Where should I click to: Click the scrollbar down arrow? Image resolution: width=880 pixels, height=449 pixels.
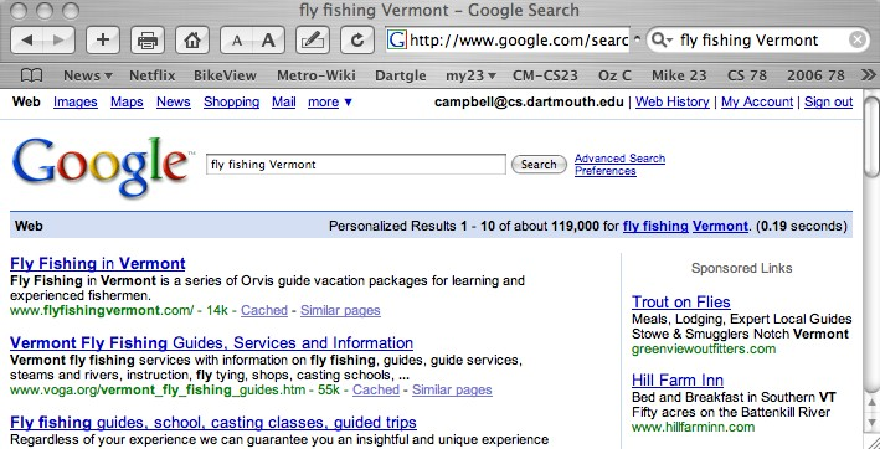872,422
